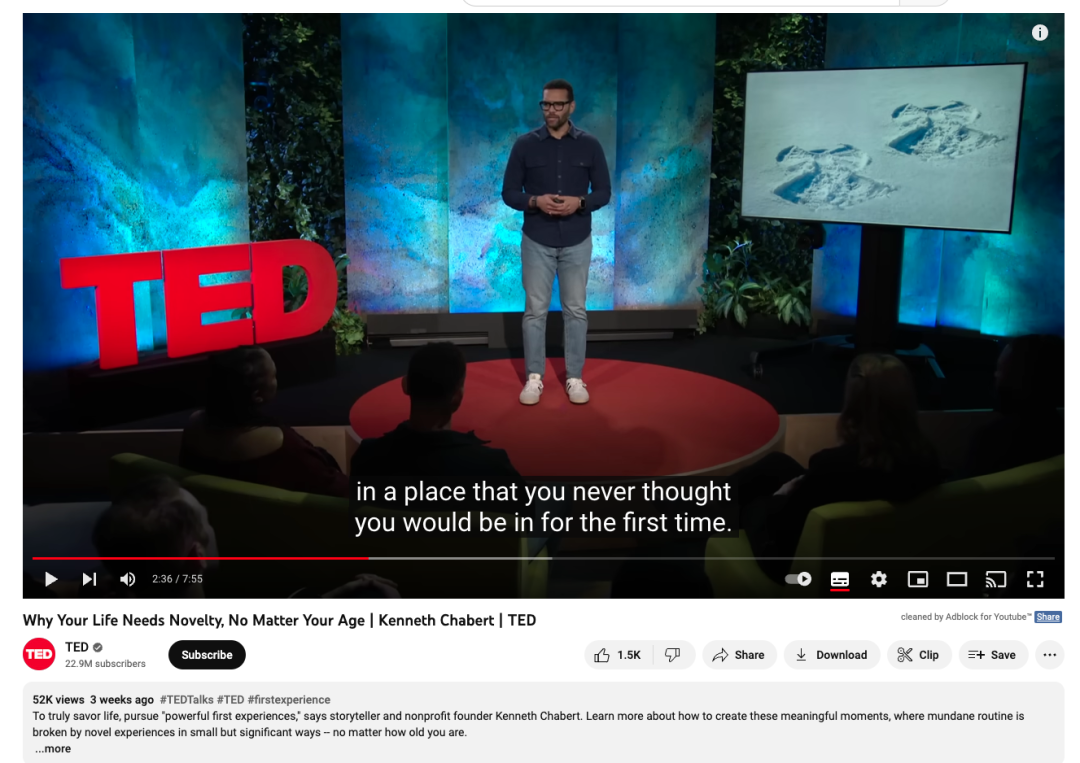Toggle the autoplay switch

coord(798,579)
